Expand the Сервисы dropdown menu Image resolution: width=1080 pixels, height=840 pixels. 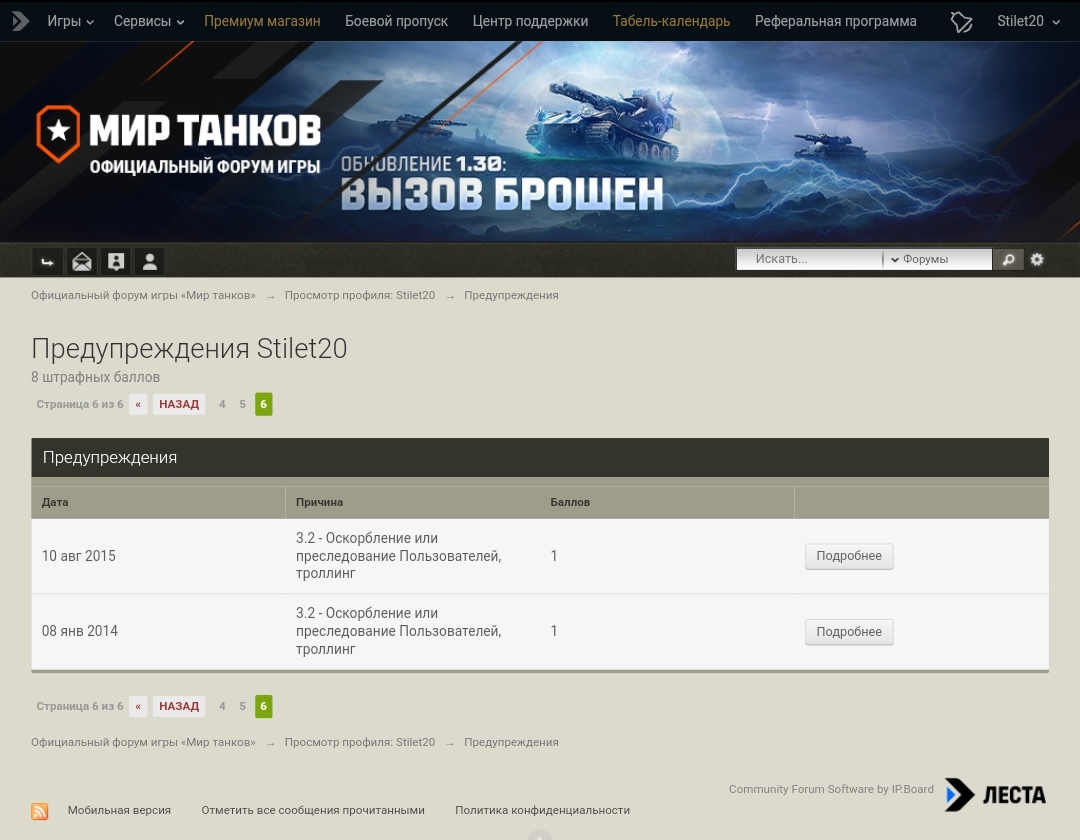tap(149, 21)
